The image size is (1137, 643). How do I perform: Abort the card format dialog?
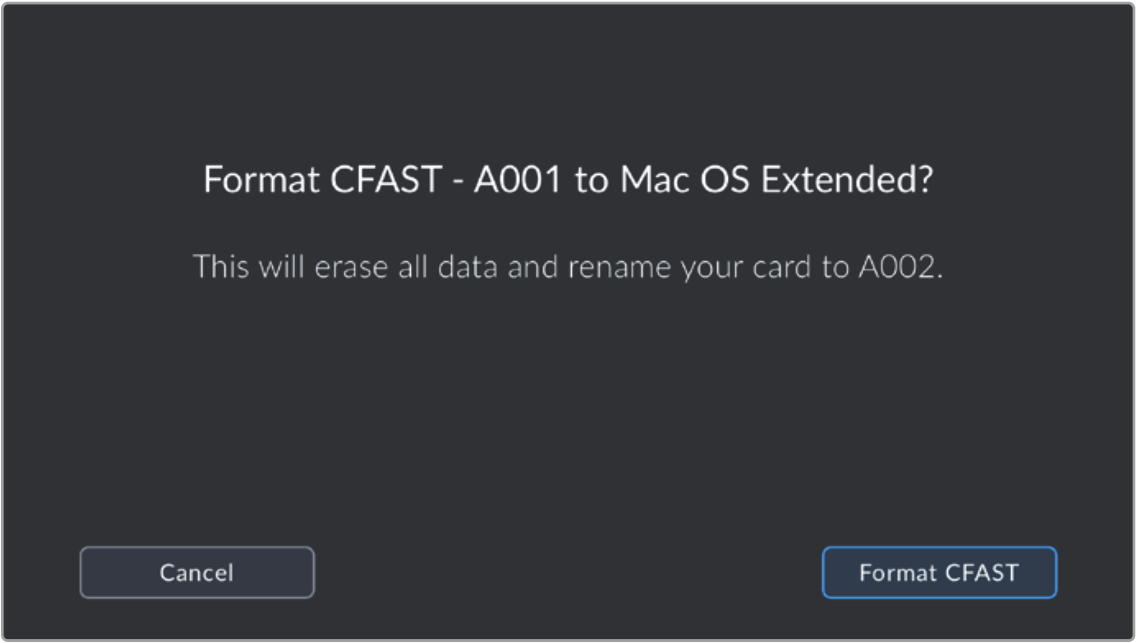[197, 572]
